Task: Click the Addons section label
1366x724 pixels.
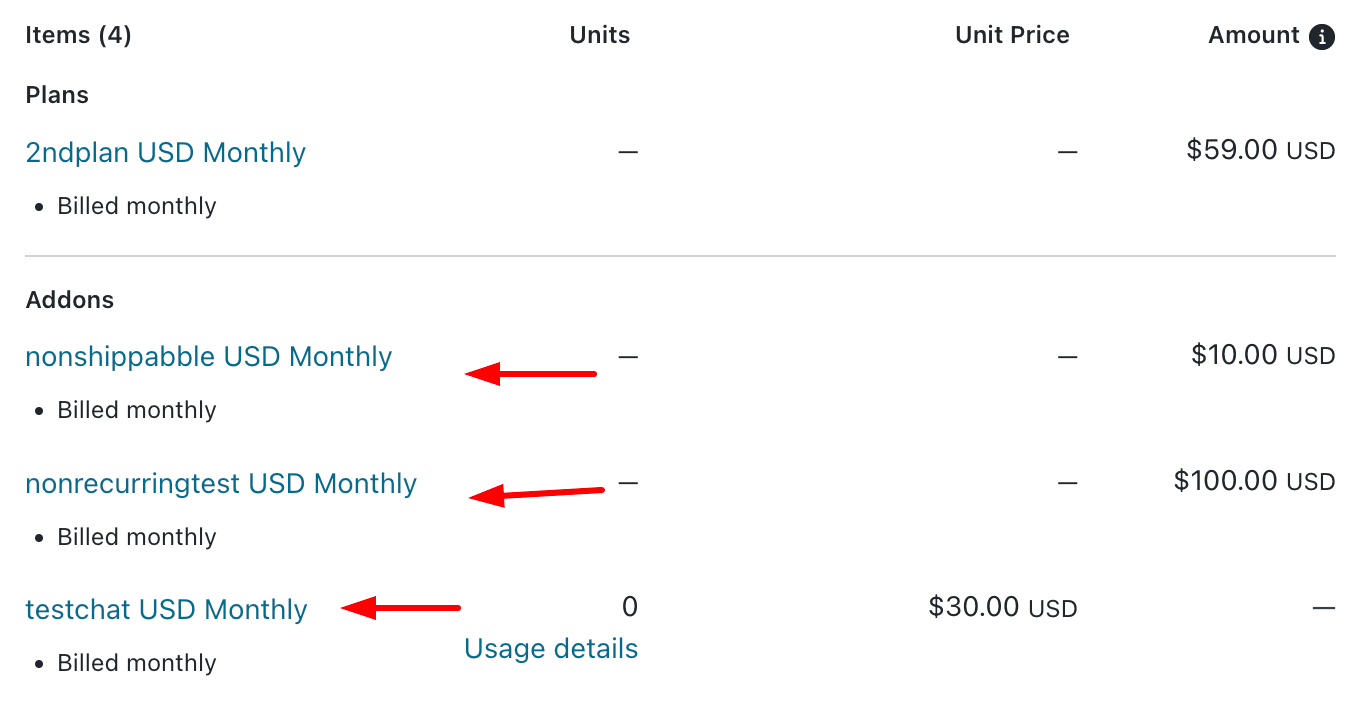Action: (69, 300)
